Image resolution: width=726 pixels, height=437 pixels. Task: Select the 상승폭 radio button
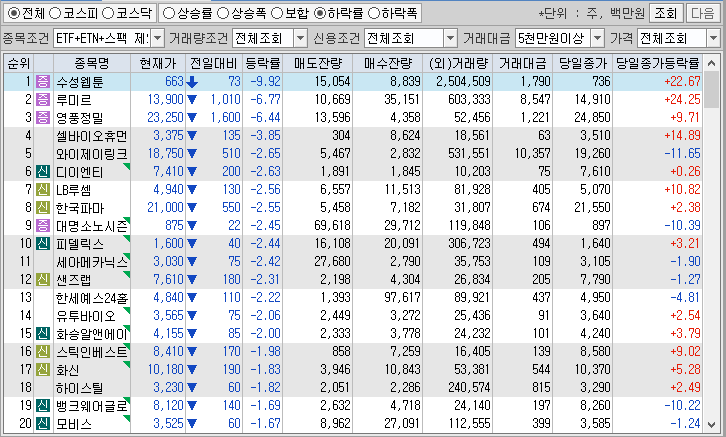223,13
